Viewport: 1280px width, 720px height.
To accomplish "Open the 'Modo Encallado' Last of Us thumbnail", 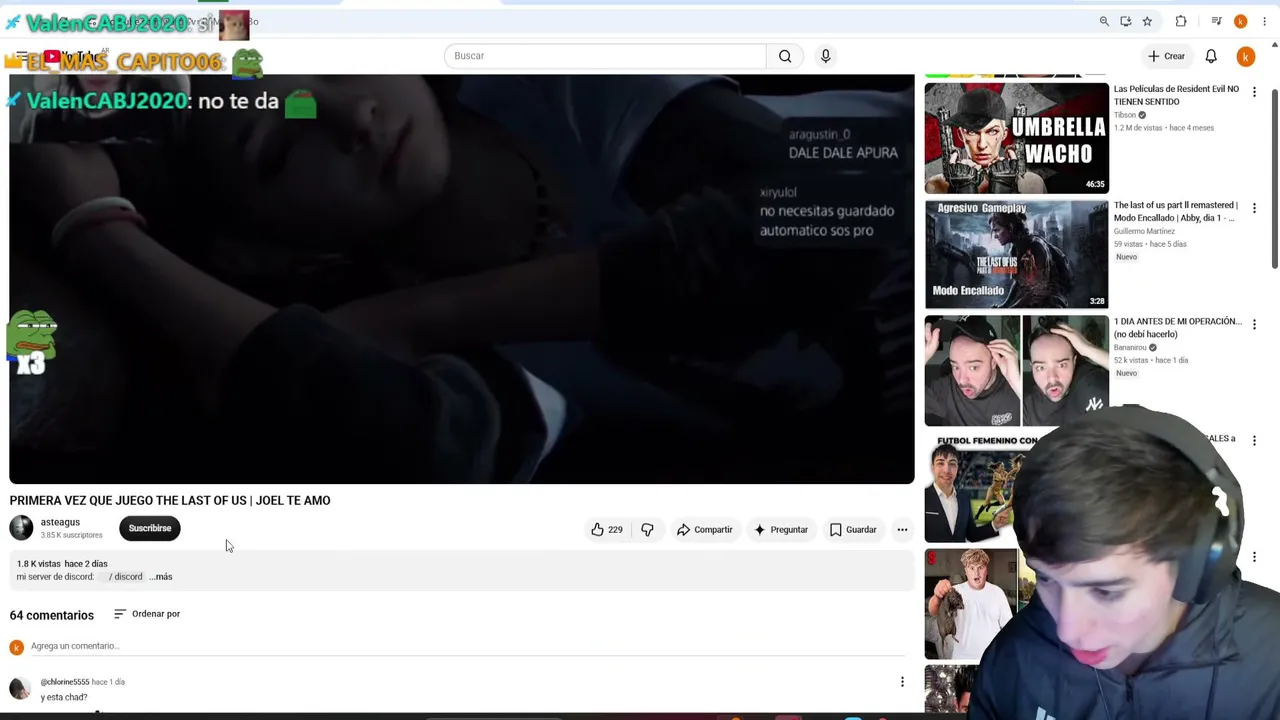I will click(x=1016, y=254).
